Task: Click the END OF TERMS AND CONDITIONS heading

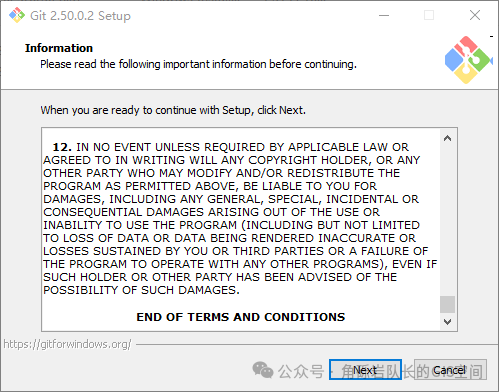Action: coord(241,317)
